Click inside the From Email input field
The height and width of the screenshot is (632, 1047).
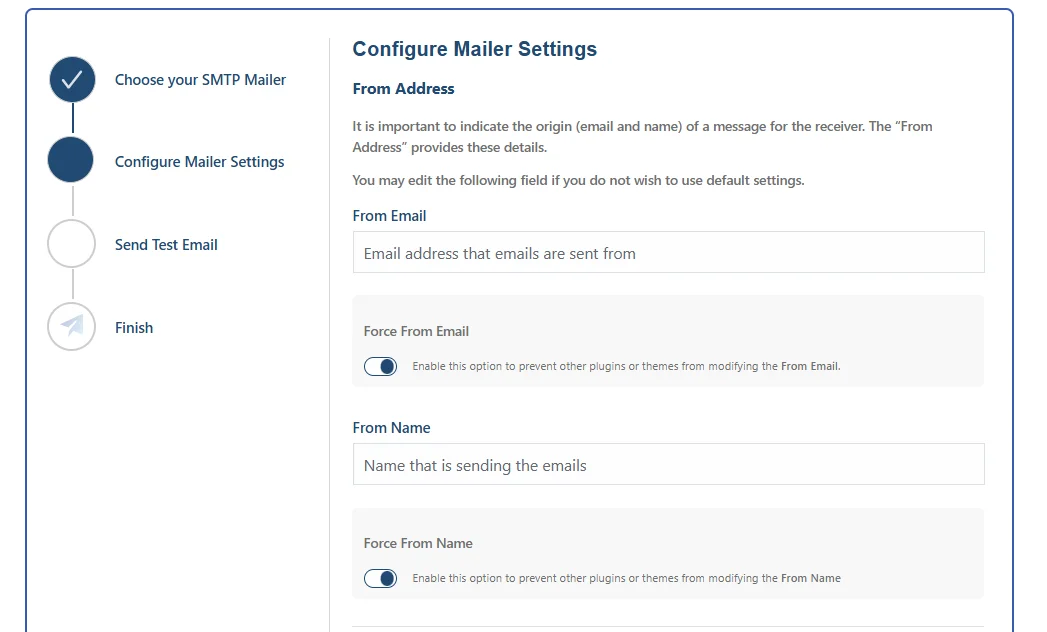(x=667, y=252)
